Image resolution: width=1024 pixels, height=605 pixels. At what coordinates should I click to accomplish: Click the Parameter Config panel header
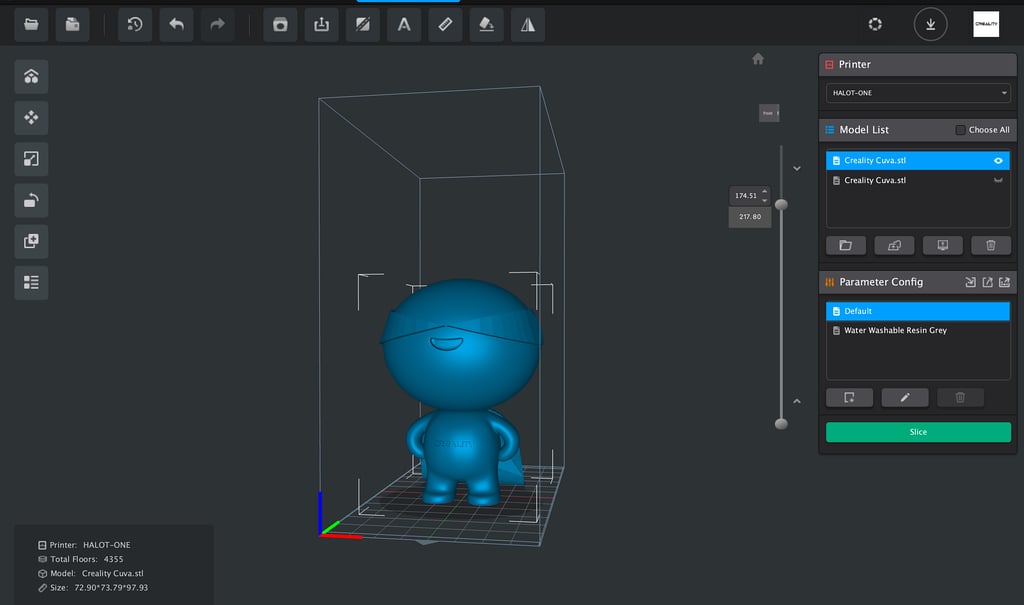click(918, 282)
